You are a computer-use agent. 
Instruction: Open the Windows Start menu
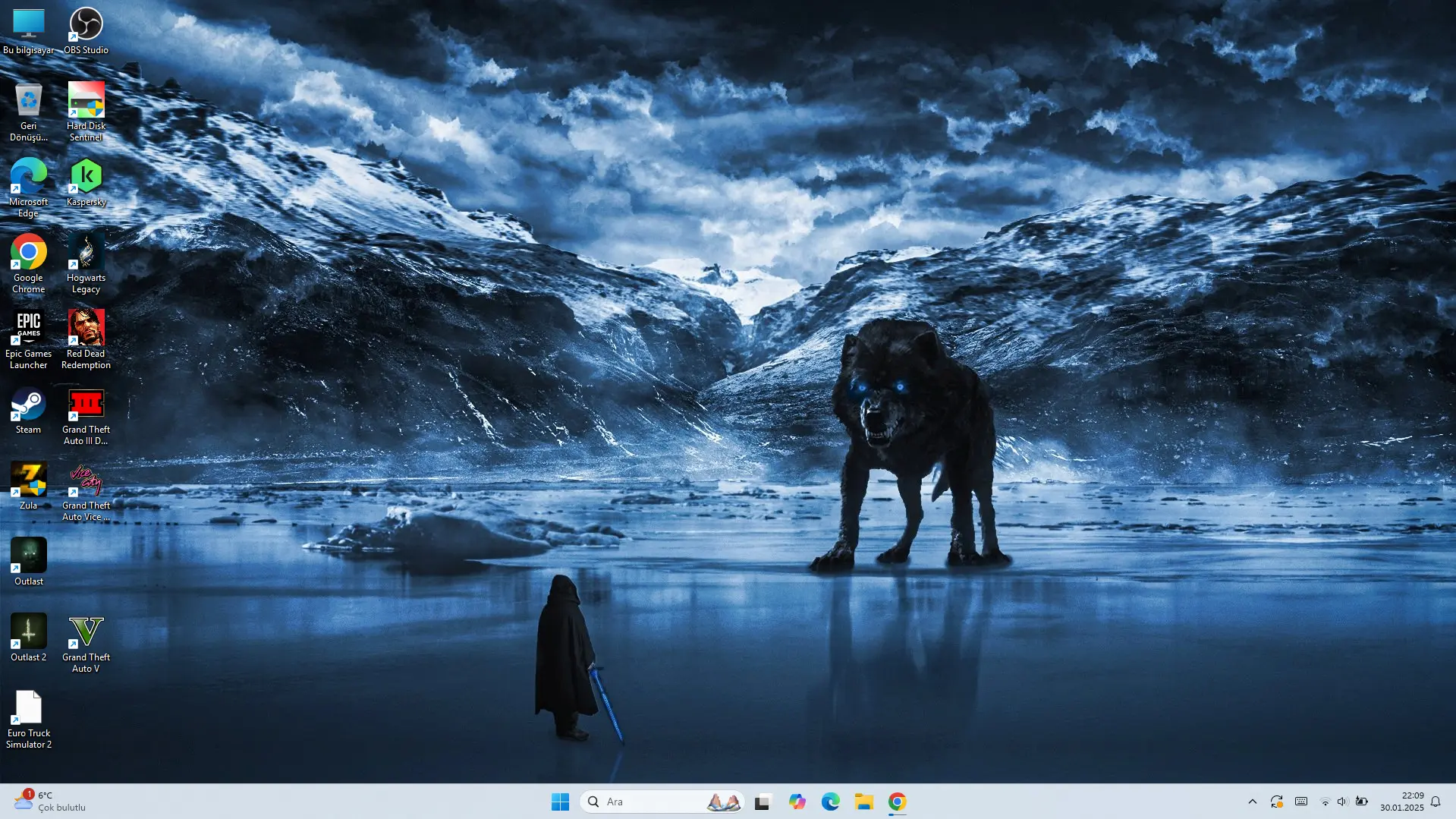pos(560,802)
